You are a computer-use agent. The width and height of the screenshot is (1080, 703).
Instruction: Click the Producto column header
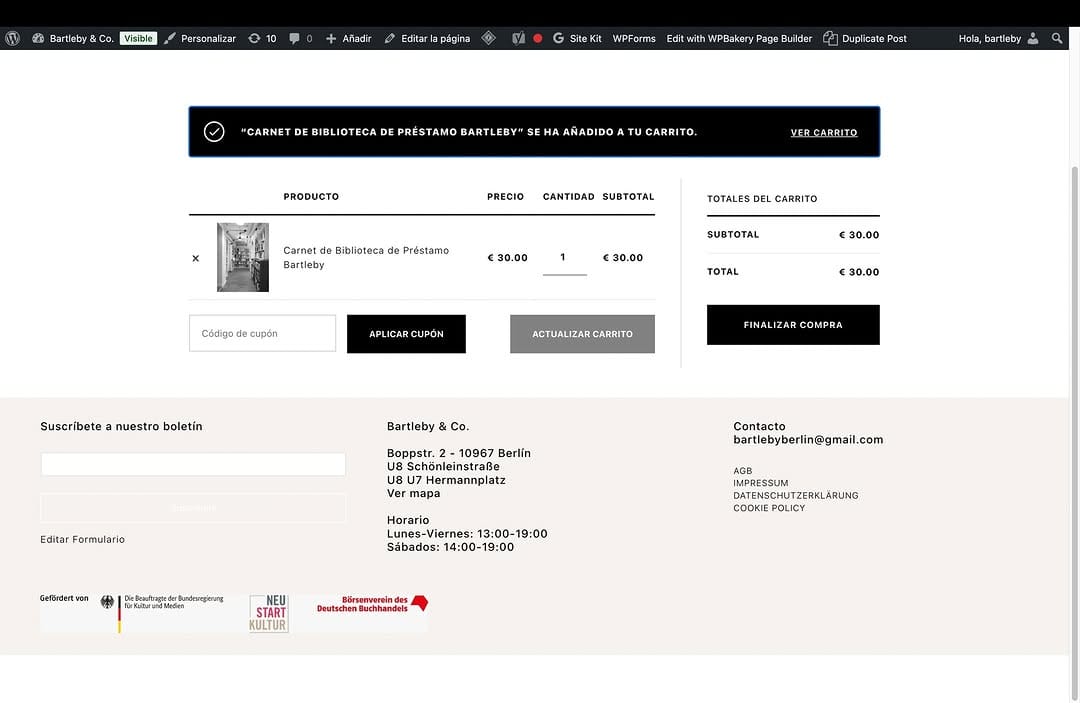(311, 197)
